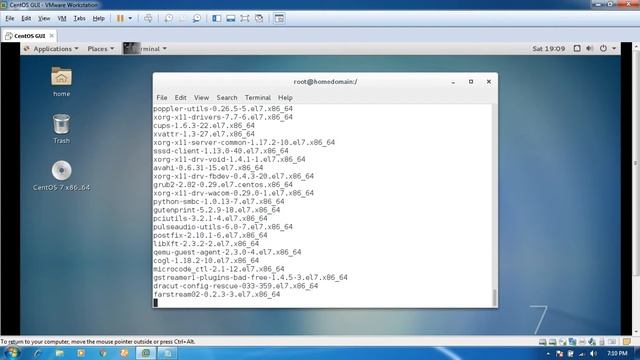Click the GNOME power icon

point(603,48)
